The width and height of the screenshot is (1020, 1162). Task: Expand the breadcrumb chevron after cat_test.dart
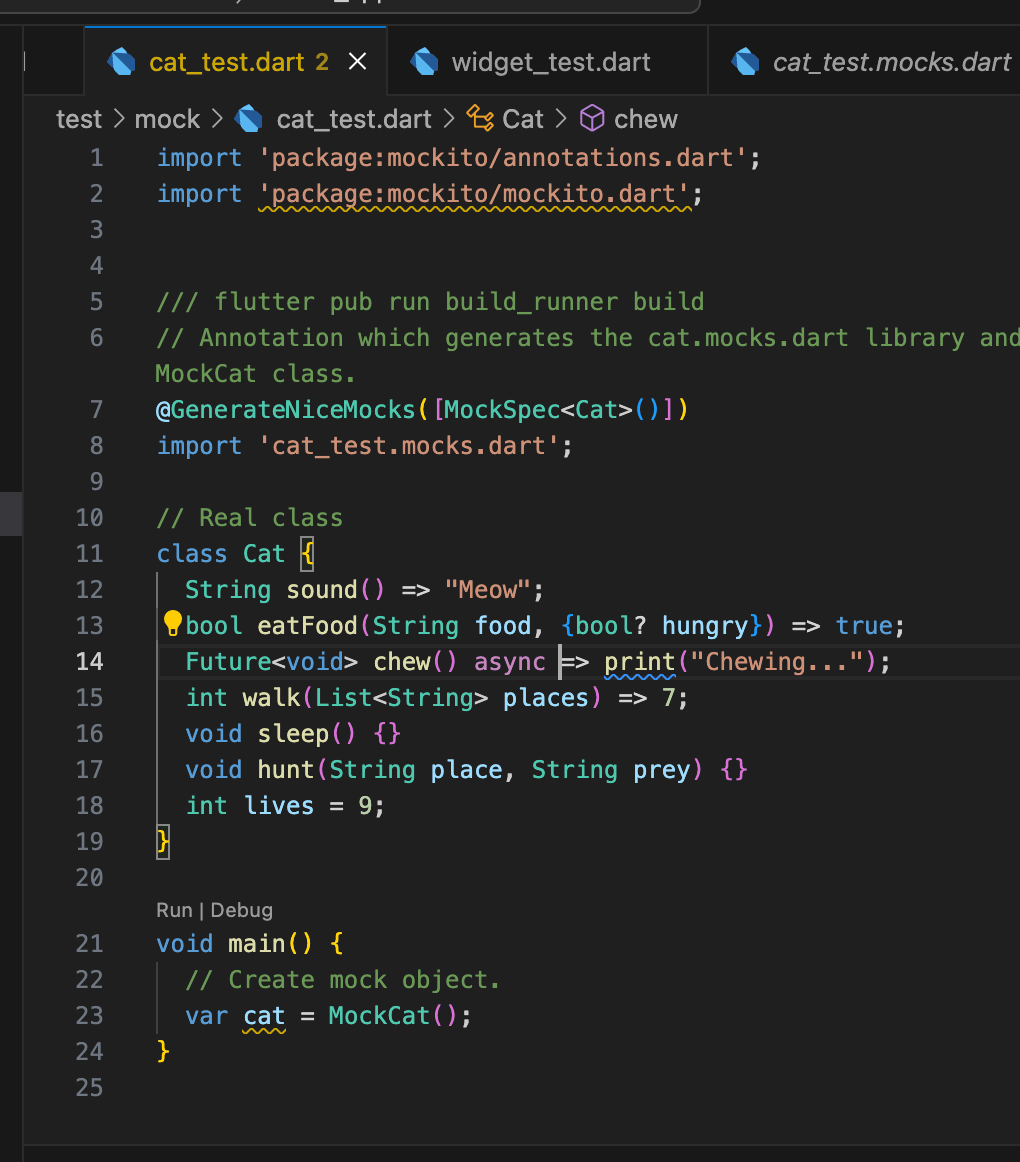click(448, 119)
